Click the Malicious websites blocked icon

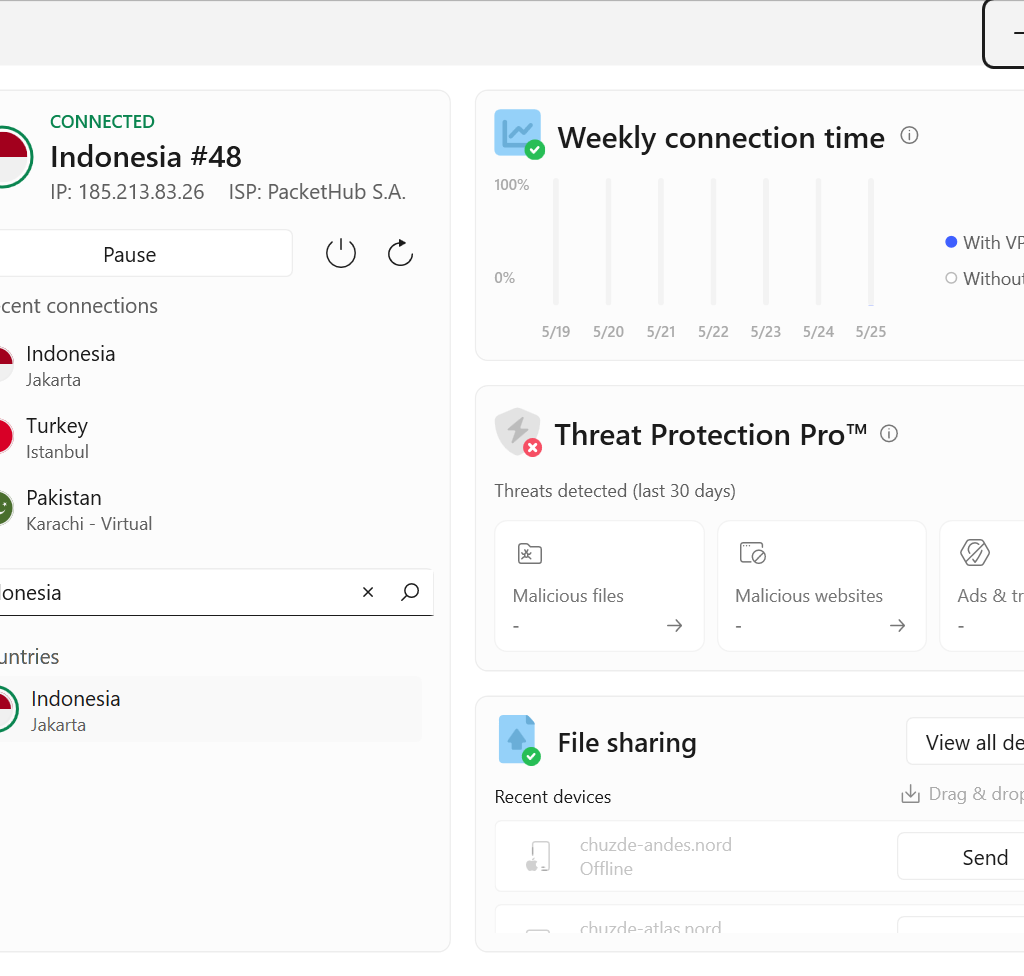coord(752,553)
